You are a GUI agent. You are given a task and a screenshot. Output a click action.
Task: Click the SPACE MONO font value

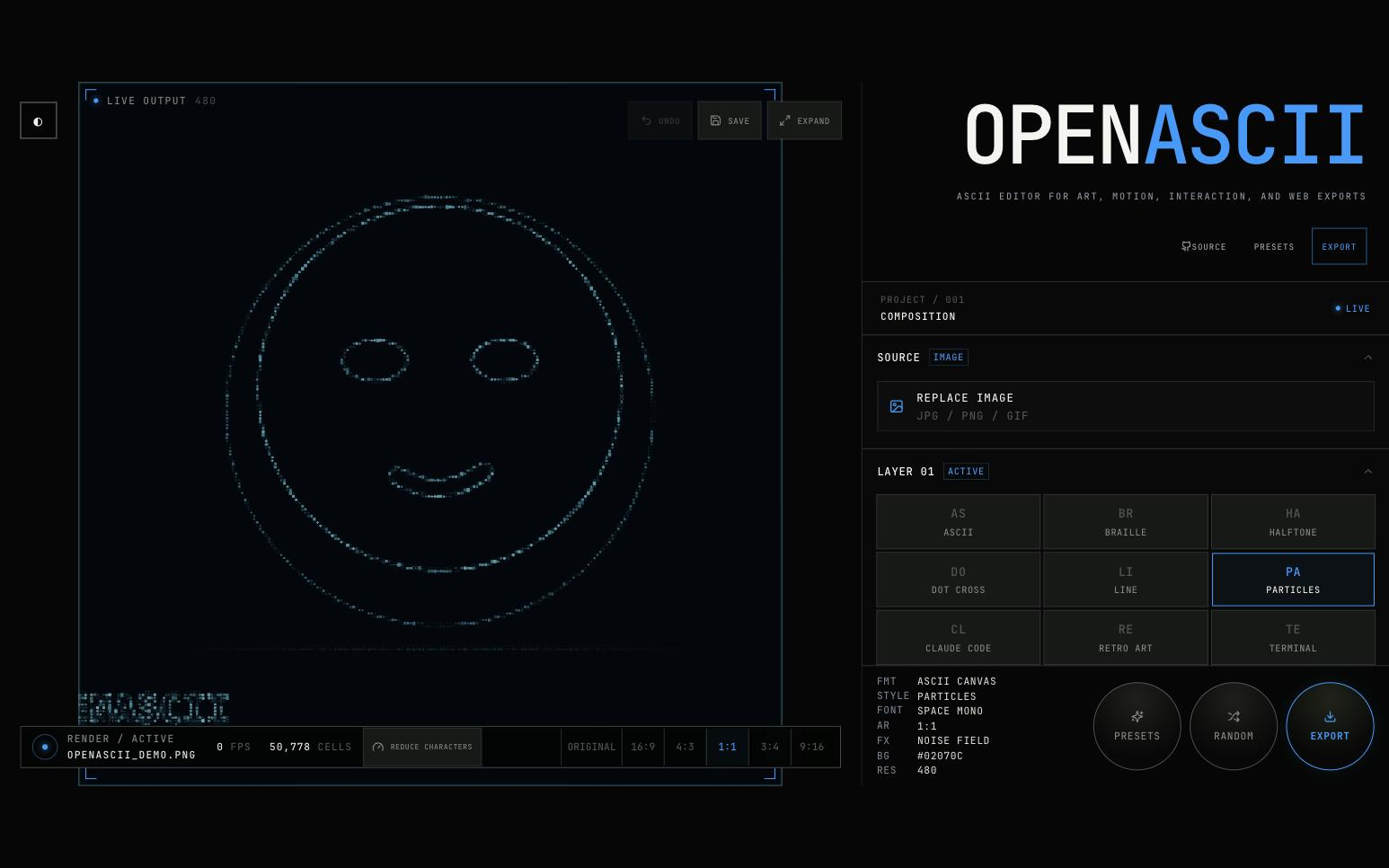tap(950, 711)
